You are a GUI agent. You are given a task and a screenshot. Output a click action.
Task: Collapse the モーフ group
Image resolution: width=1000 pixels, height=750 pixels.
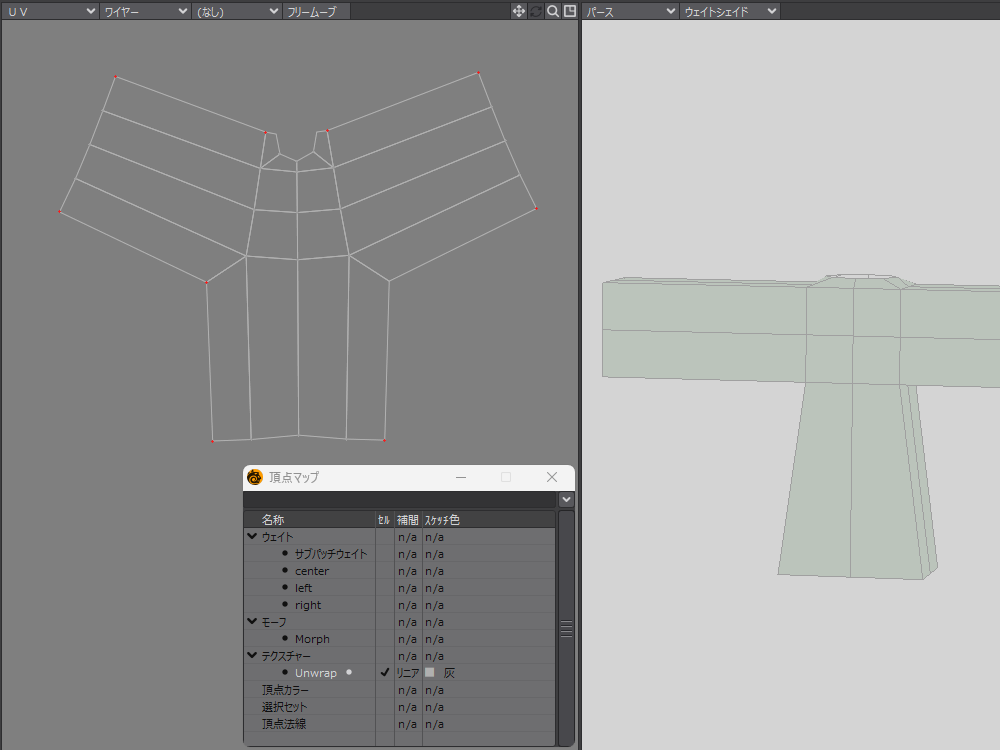252,622
